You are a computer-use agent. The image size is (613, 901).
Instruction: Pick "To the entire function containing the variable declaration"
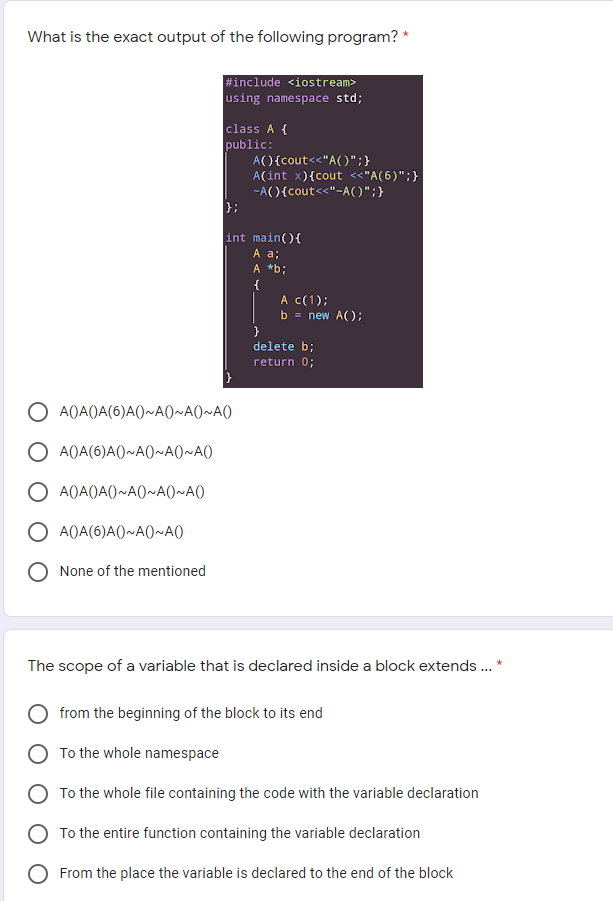click(x=38, y=833)
